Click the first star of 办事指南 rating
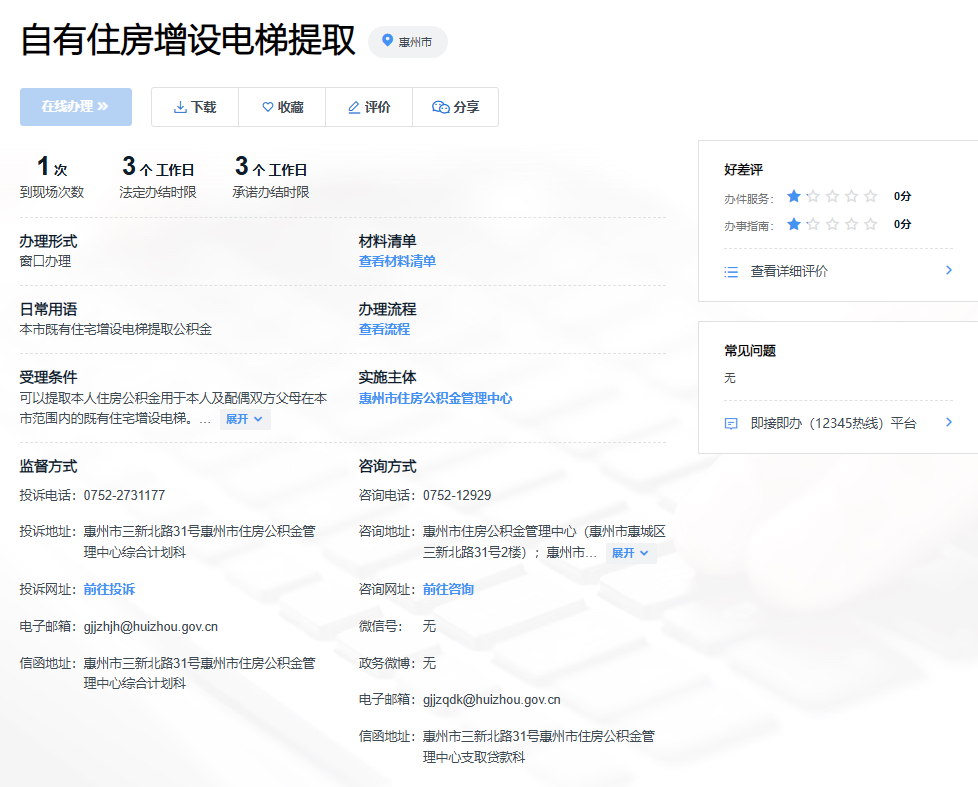978x787 pixels. click(793, 224)
